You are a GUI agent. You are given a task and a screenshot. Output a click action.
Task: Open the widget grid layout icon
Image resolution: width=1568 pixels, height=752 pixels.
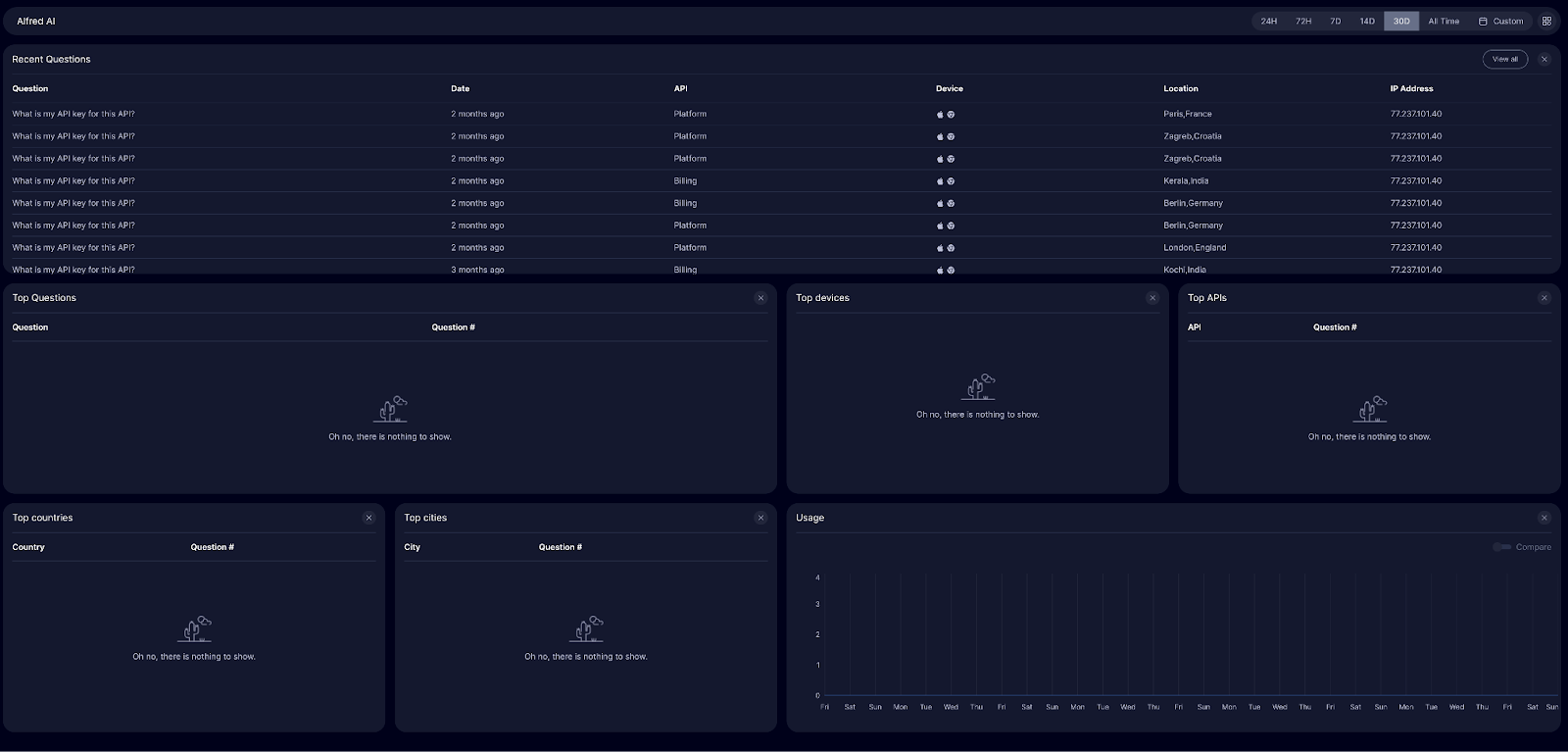coord(1546,21)
